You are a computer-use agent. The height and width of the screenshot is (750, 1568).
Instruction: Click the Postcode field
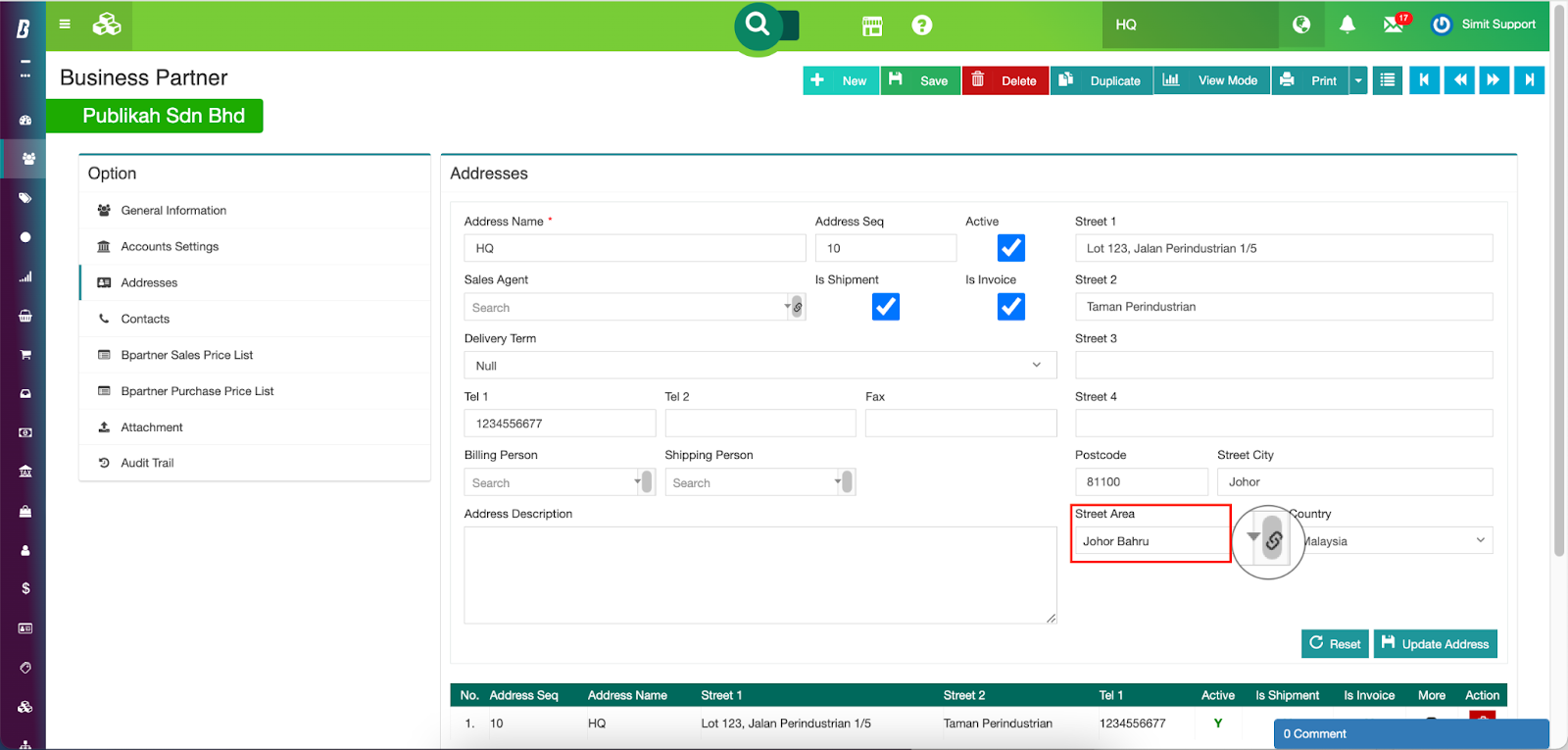coord(1142,481)
